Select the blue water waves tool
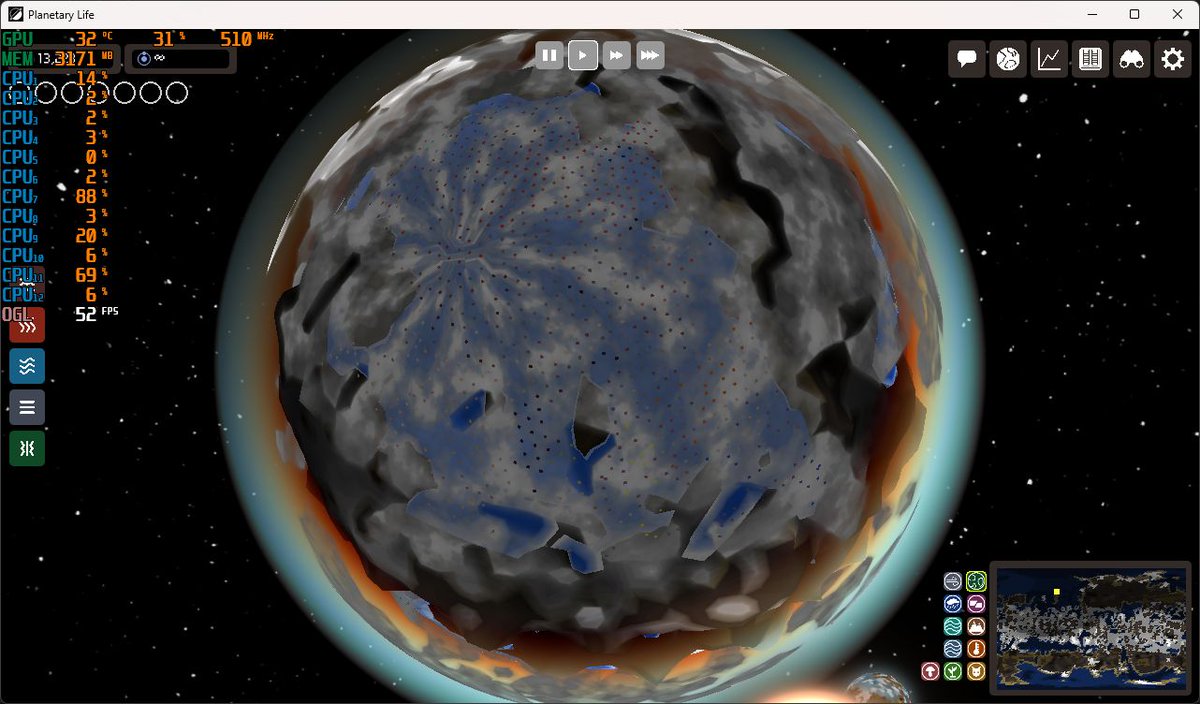 (27, 367)
